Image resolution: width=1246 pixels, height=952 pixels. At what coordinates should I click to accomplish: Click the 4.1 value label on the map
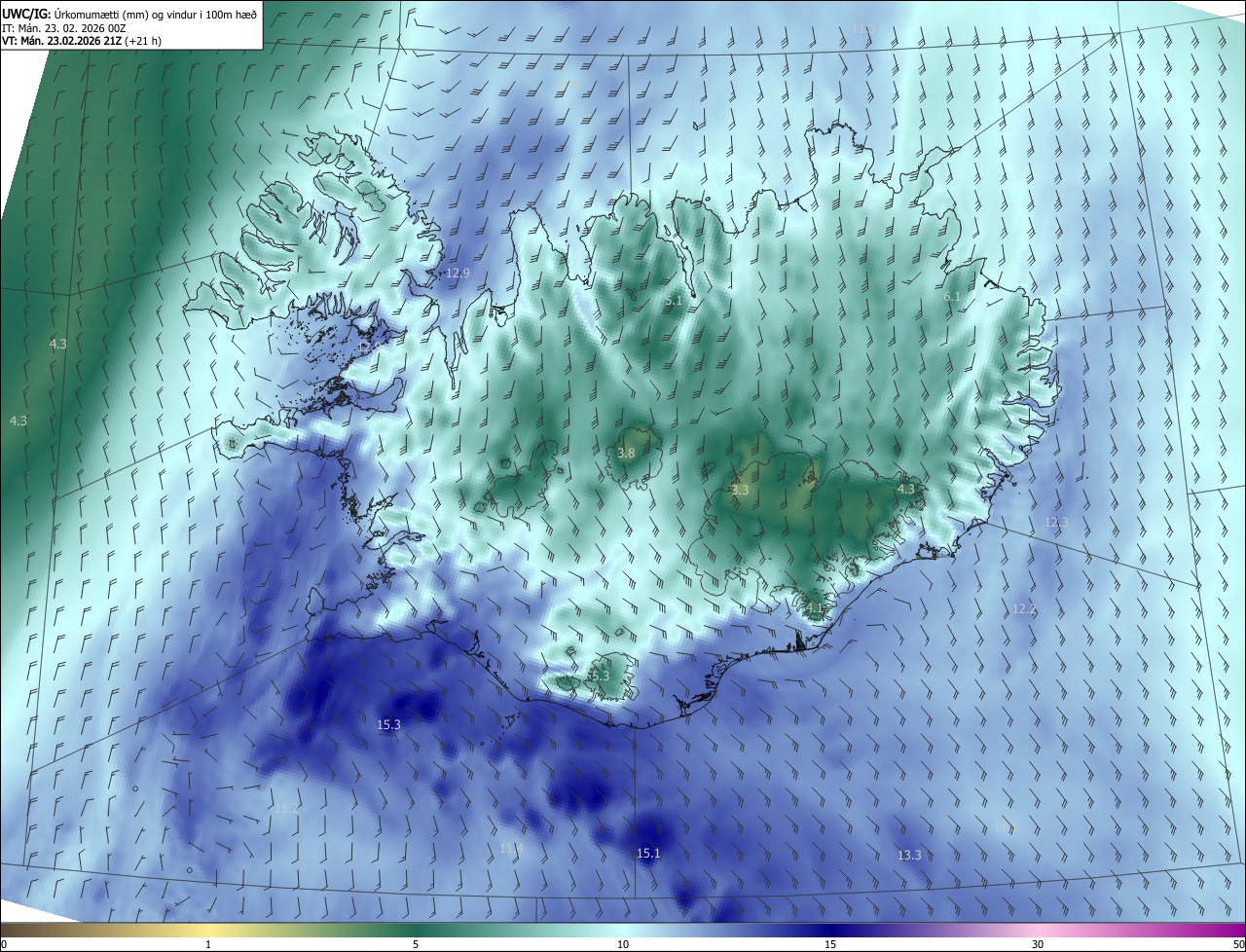coord(816,608)
